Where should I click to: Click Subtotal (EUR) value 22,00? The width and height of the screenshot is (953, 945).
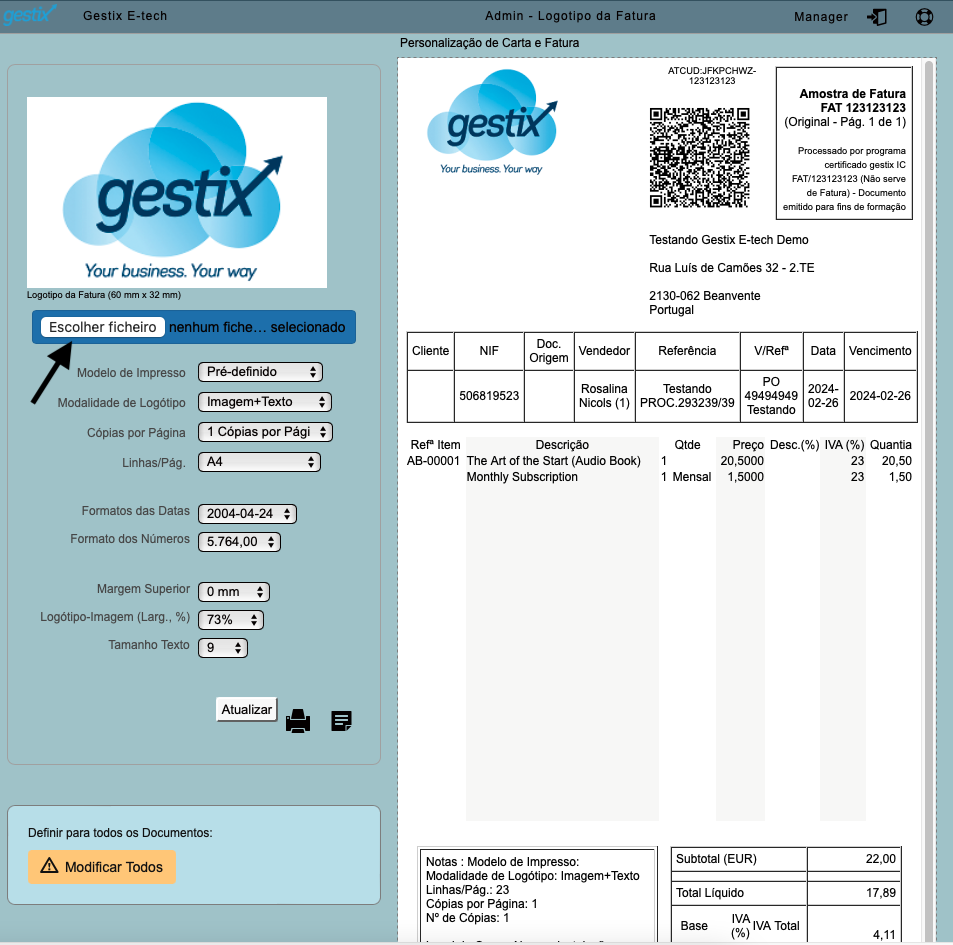(x=881, y=859)
